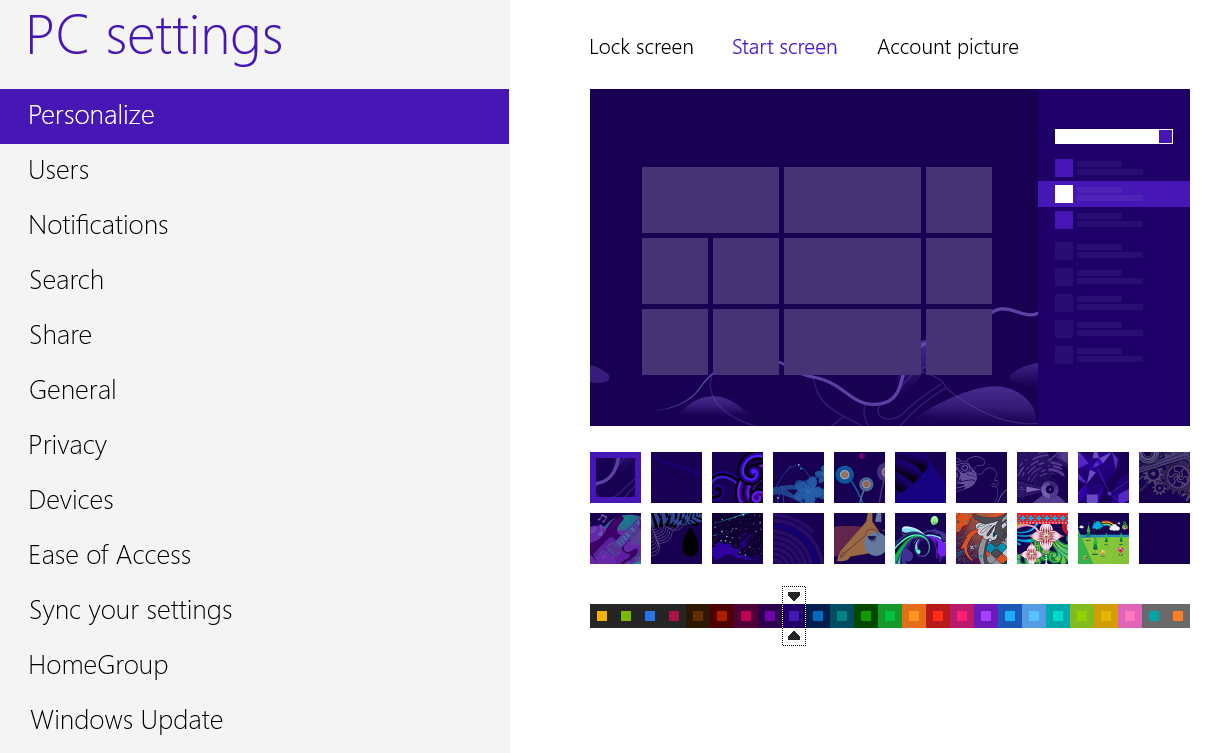Choose the dark green color swatch
Viewport: 1214px width, 753px height.
pyautogui.click(x=866, y=616)
